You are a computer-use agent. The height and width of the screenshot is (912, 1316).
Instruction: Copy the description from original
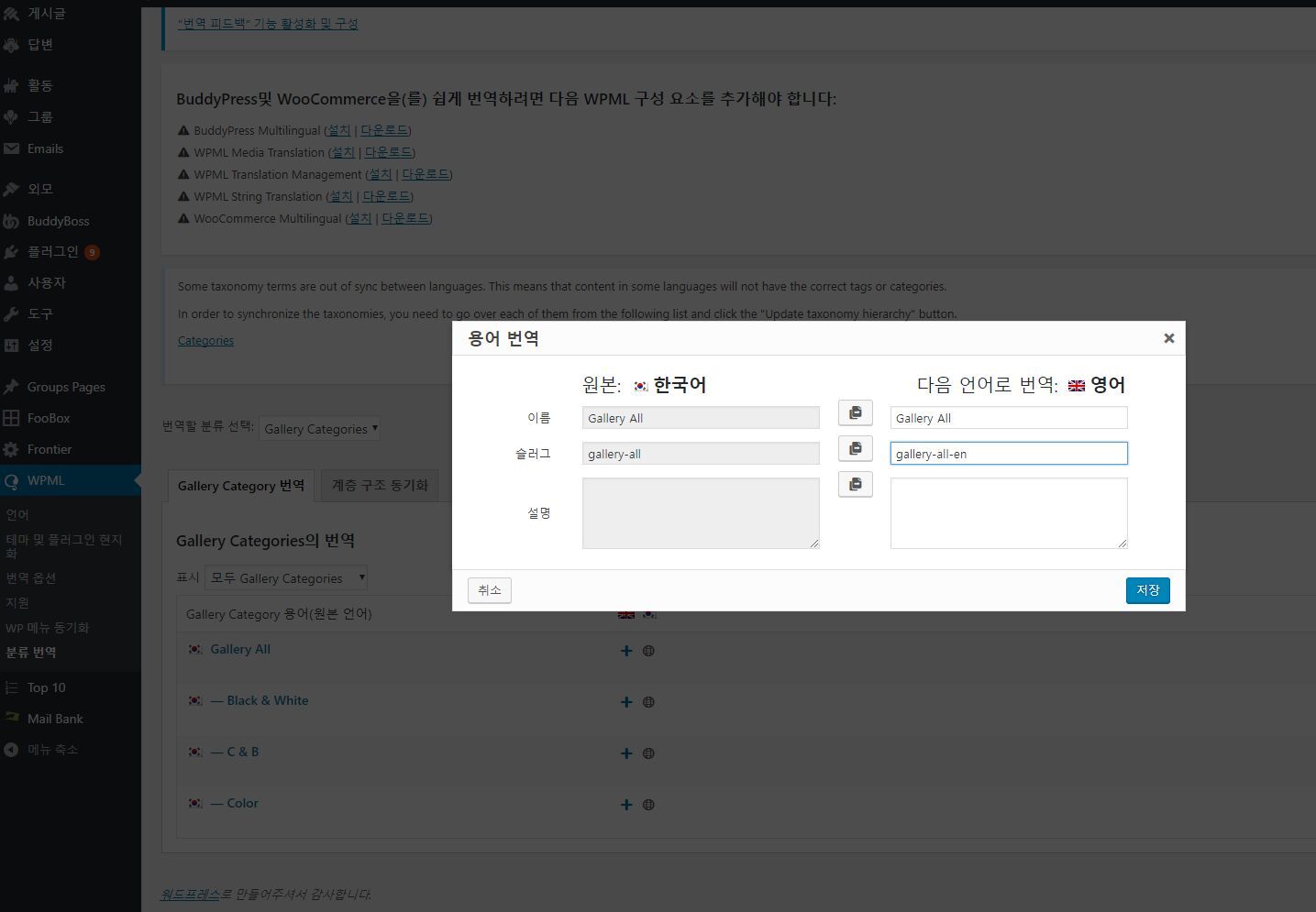(x=855, y=485)
